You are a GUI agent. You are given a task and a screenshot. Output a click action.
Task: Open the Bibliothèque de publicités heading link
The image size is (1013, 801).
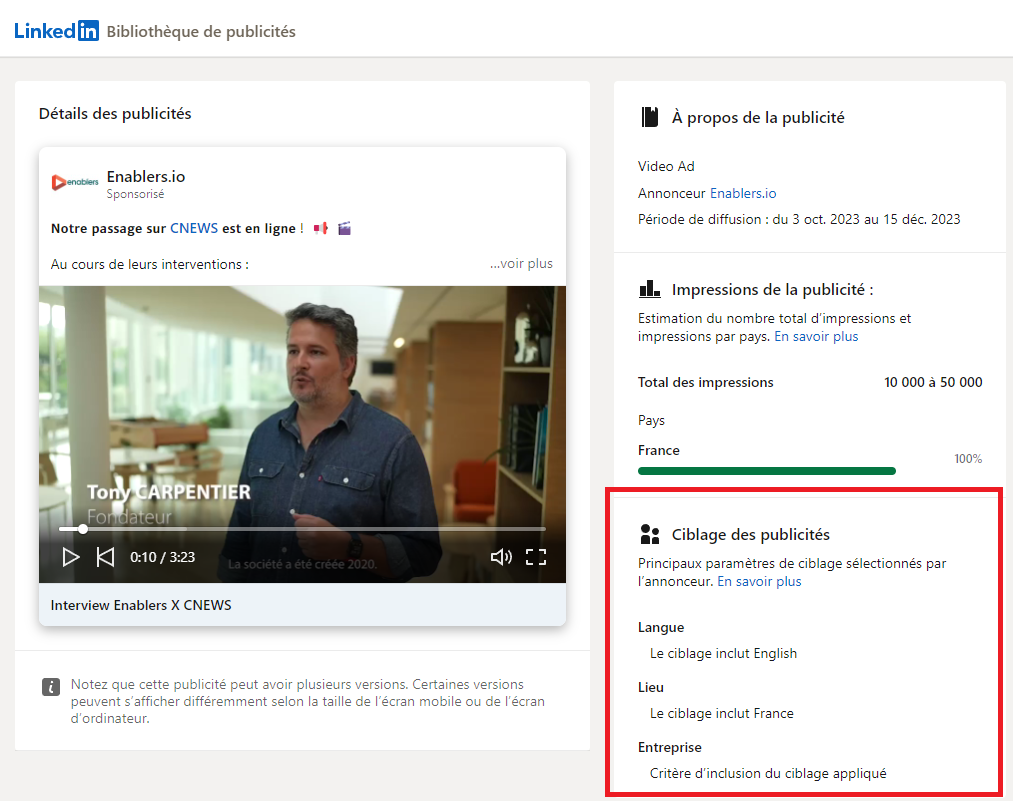click(201, 32)
